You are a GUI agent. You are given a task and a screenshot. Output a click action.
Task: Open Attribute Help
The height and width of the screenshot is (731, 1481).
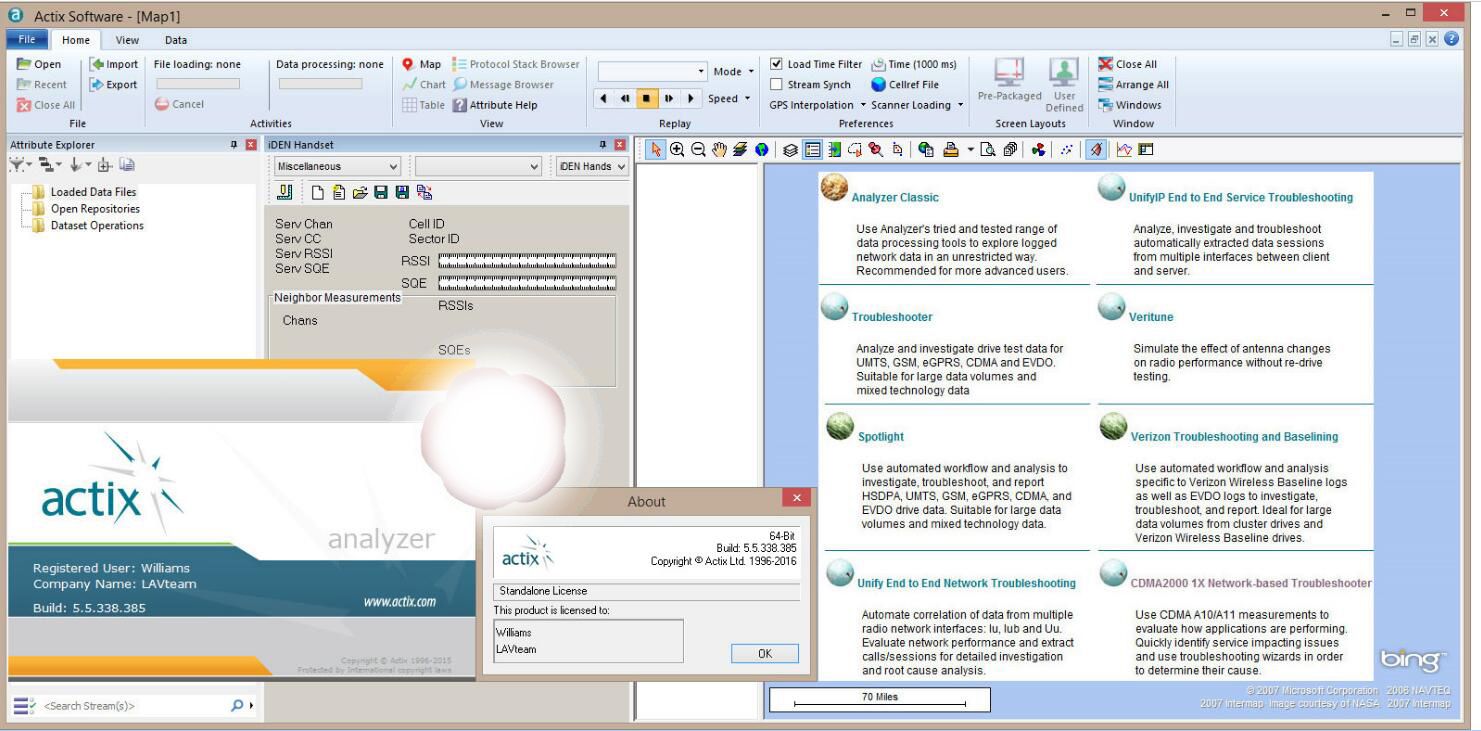click(495, 105)
